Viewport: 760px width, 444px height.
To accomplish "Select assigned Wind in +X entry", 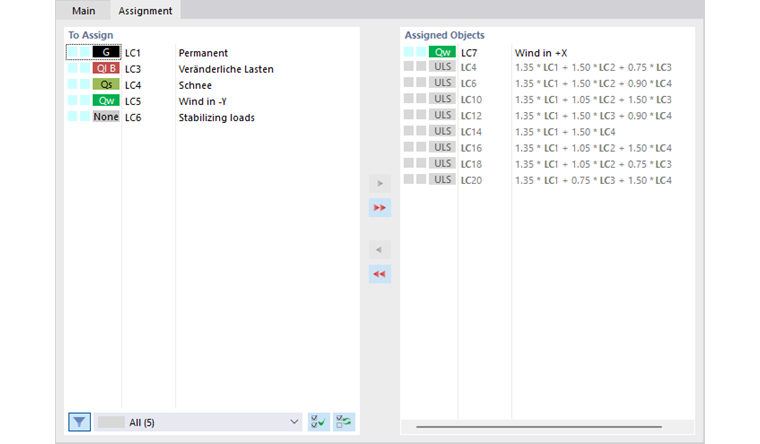I will (x=541, y=53).
